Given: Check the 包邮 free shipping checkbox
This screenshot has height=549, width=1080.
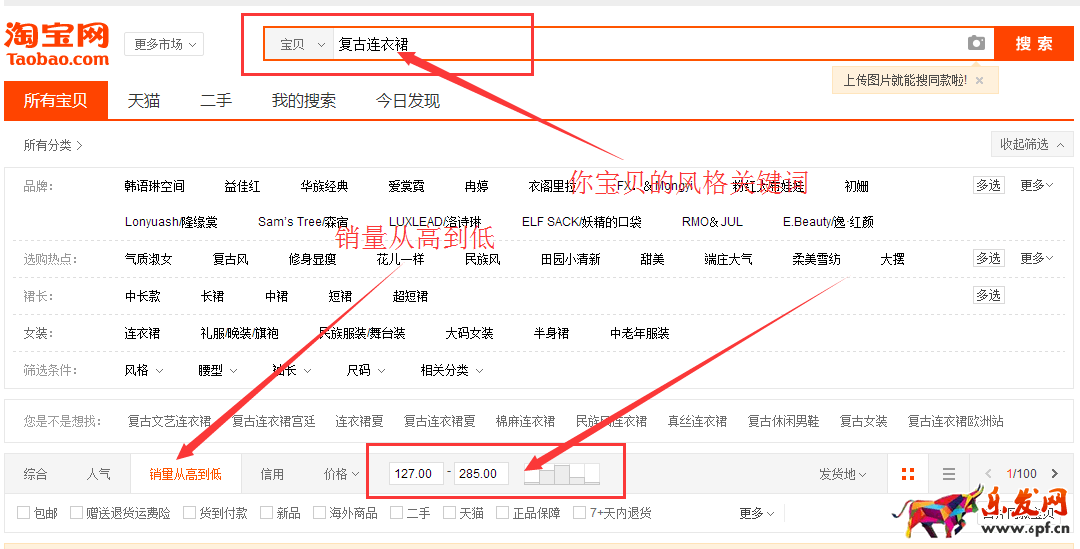Looking at the screenshot, I should click(23, 513).
